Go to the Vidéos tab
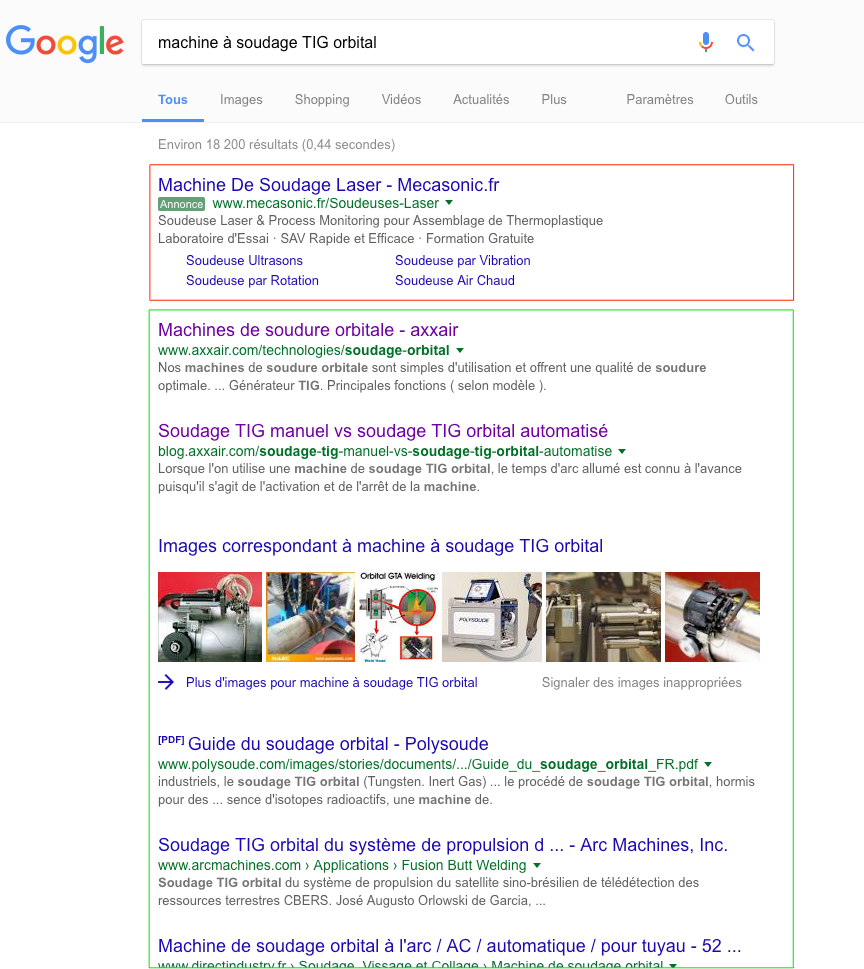 401,99
